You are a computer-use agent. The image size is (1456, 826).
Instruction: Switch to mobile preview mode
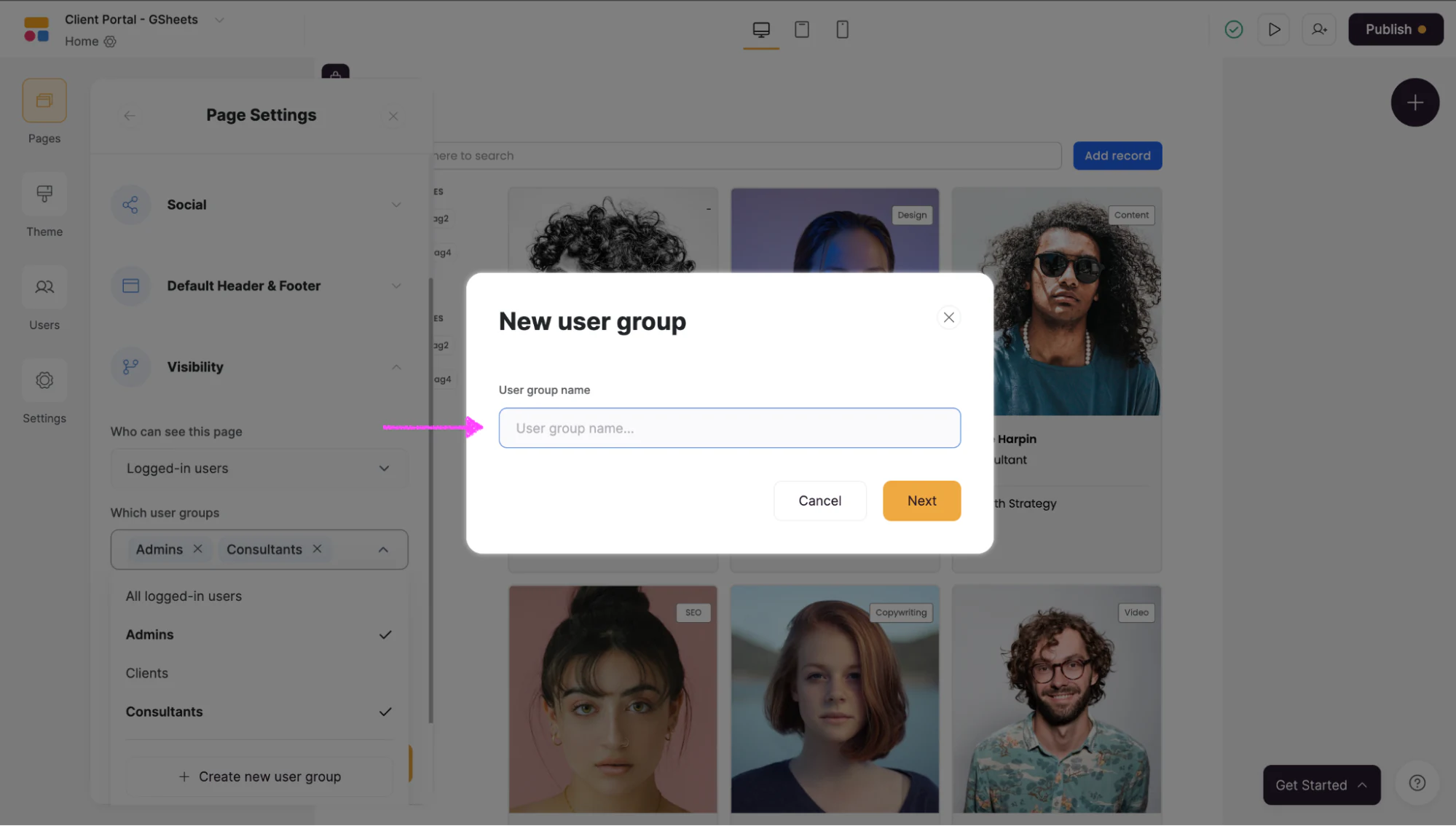pyautogui.click(x=843, y=29)
